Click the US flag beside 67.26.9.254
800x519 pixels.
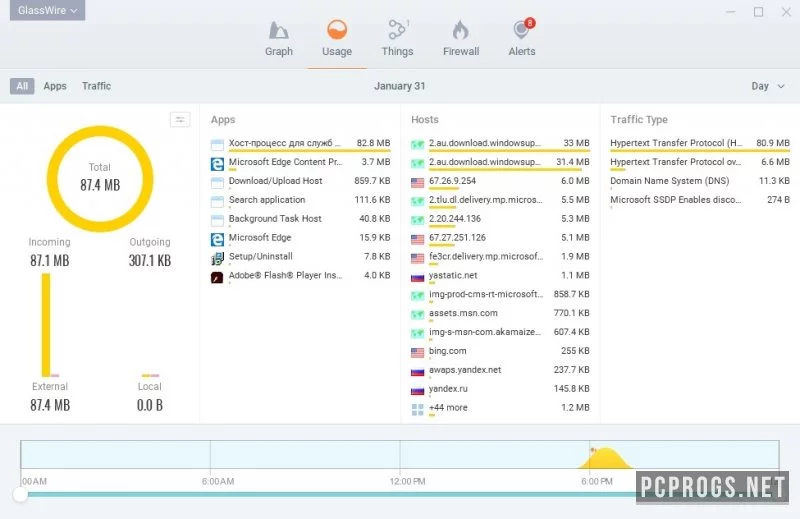pos(417,183)
